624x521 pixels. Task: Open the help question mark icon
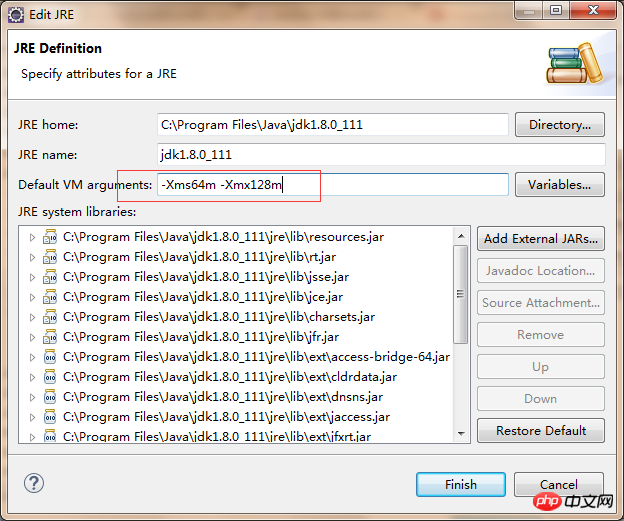[34, 483]
